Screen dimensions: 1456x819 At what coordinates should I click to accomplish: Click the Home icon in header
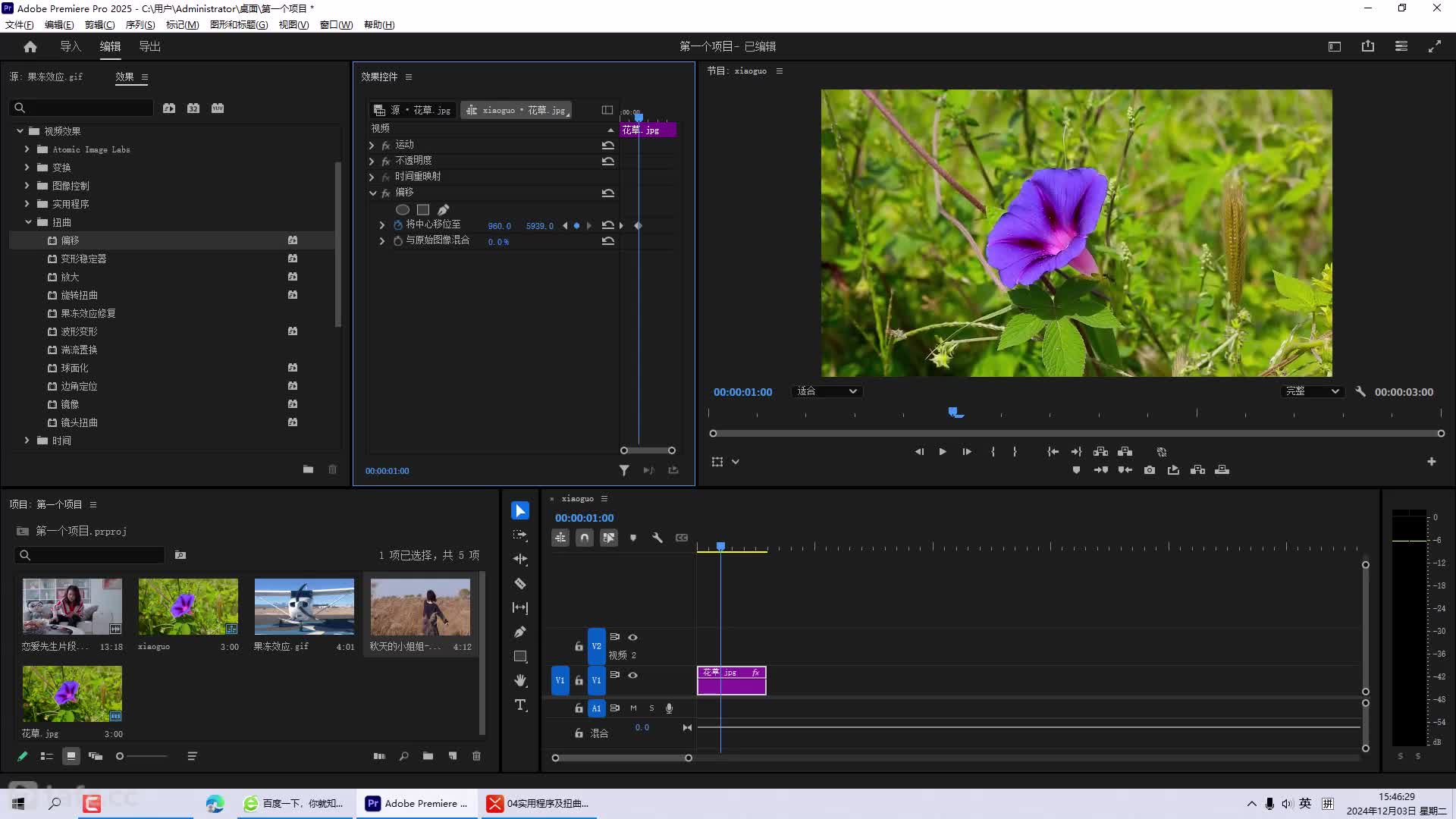[x=30, y=47]
